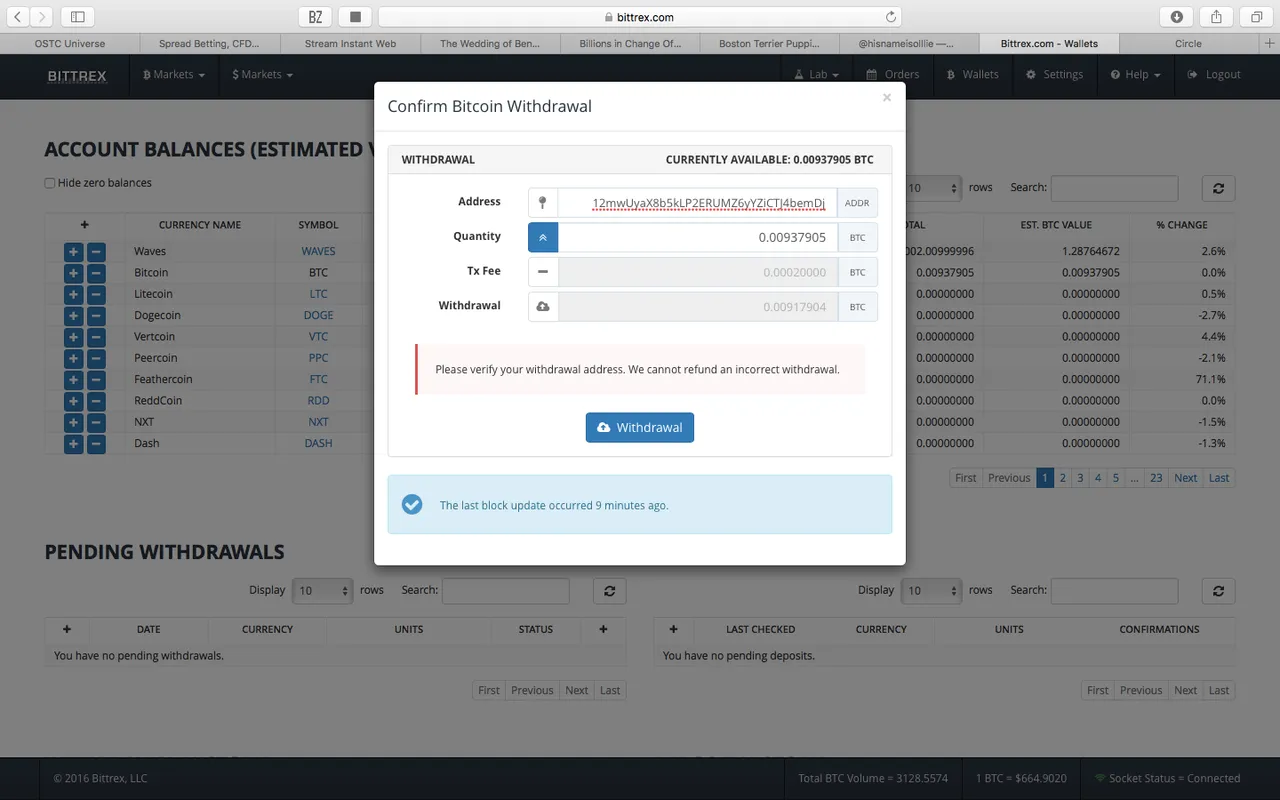This screenshot has width=1280, height=800.
Task: Click plus button for Litecoin row
Action: click(74, 294)
